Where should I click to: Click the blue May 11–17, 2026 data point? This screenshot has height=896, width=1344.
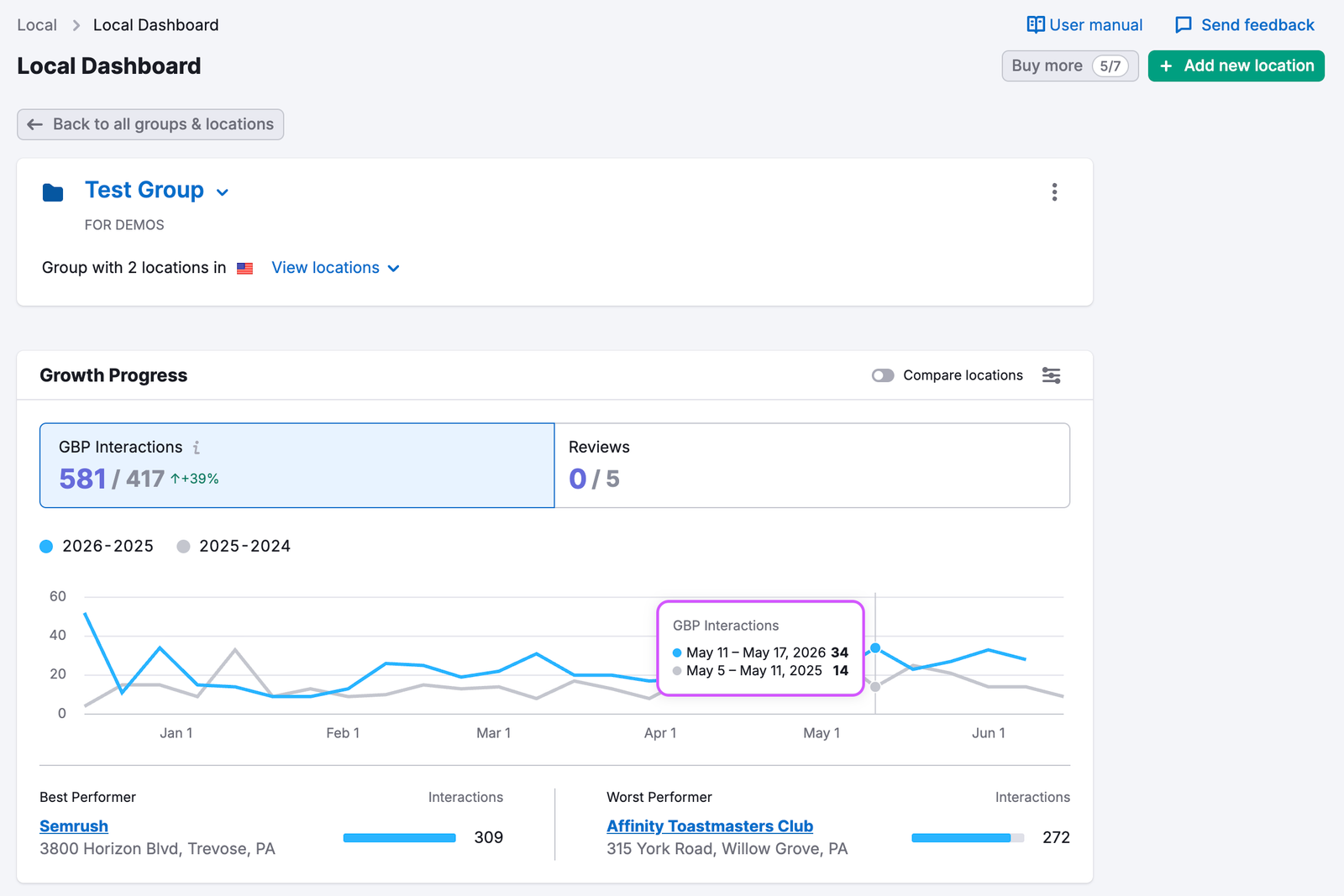coord(875,648)
